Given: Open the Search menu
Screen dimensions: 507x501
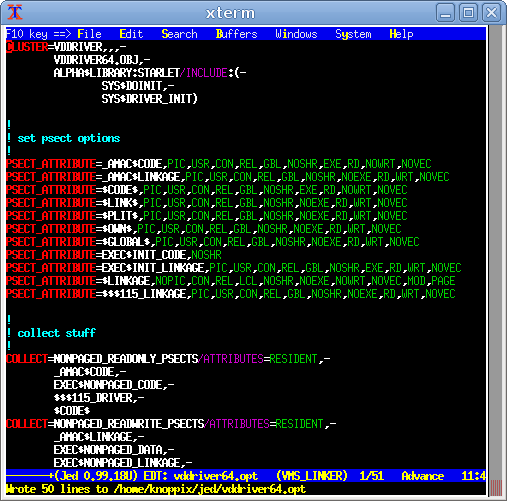Looking at the screenshot, I should pos(179,34).
